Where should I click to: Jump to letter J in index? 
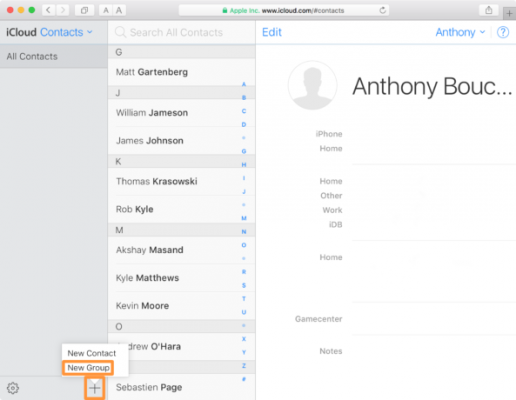click(244, 192)
